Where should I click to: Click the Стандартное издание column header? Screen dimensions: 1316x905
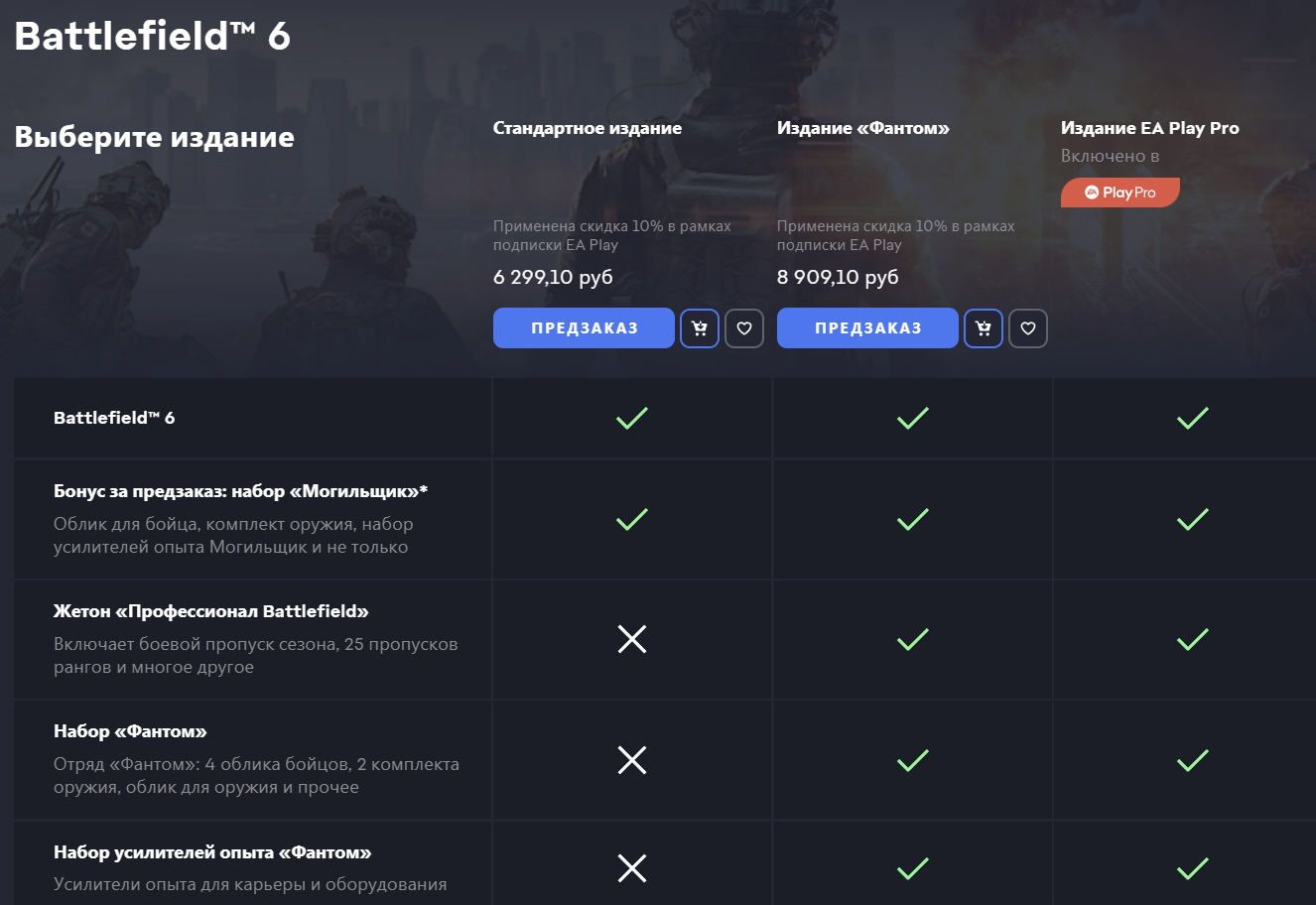coord(588,128)
